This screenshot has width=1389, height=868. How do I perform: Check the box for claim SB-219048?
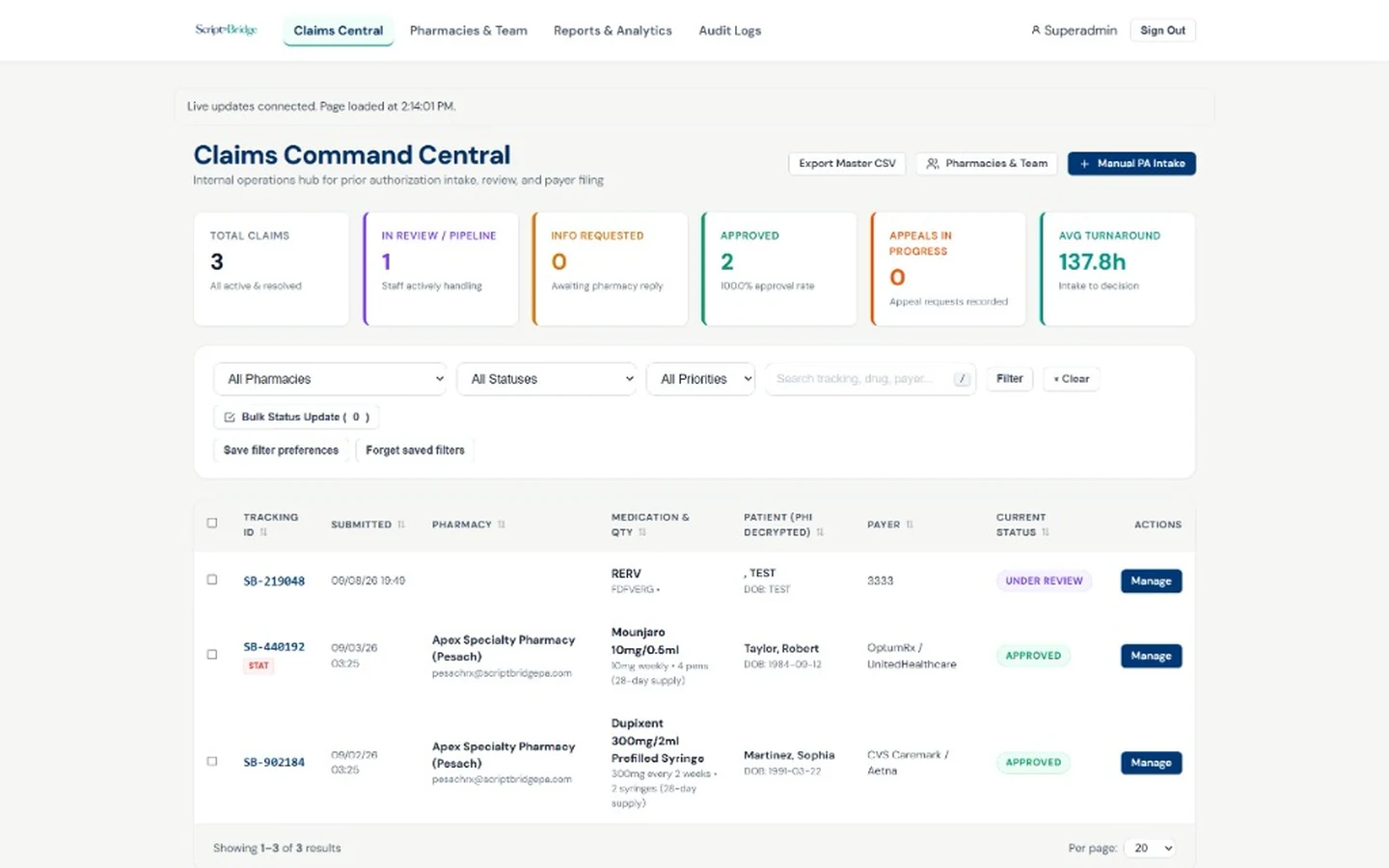coord(212,580)
